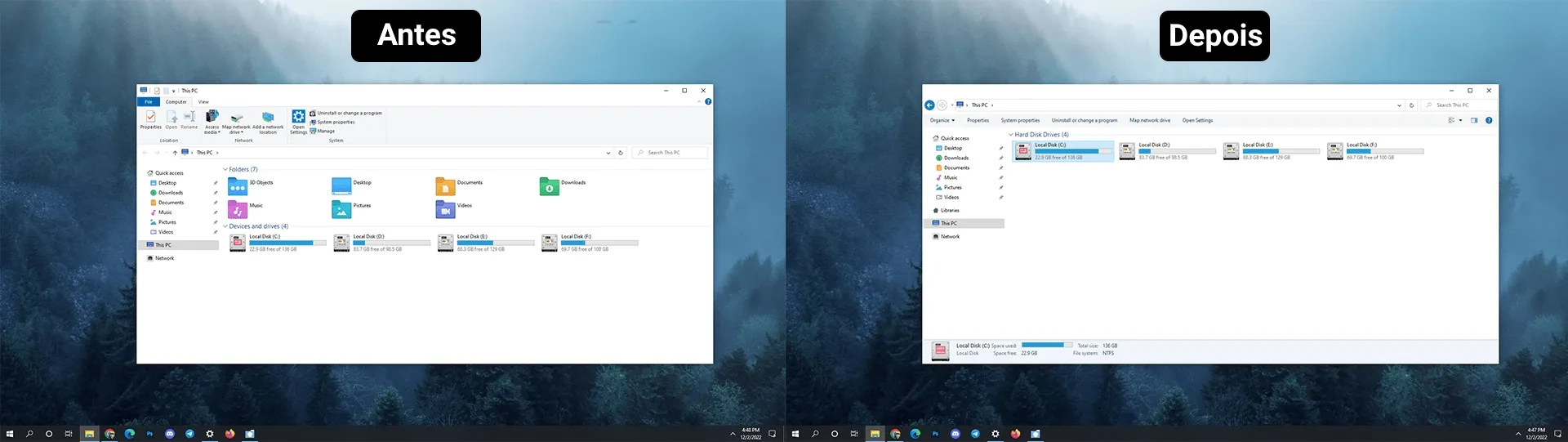Select Downloads in Antes sidebar
The height and width of the screenshot is (442, 1568).
167,193
